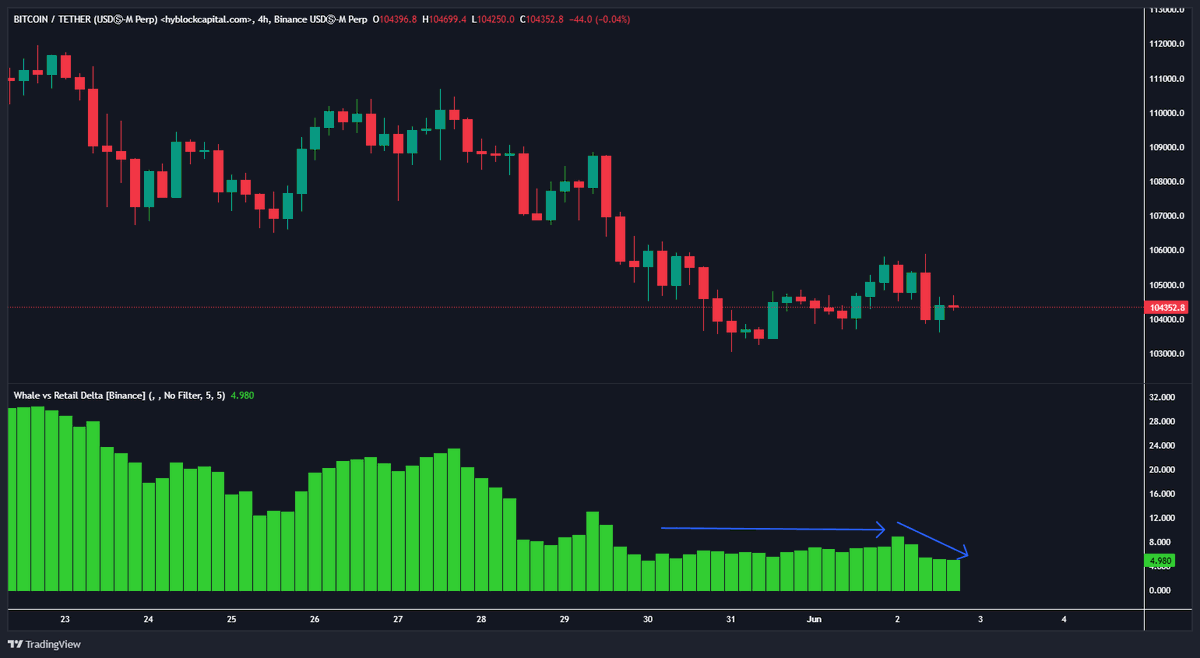The width and height of the screenshot is (1200, 658).
Task: Click the -44.0 (-0.04%) change value
Action: [601, 18]
